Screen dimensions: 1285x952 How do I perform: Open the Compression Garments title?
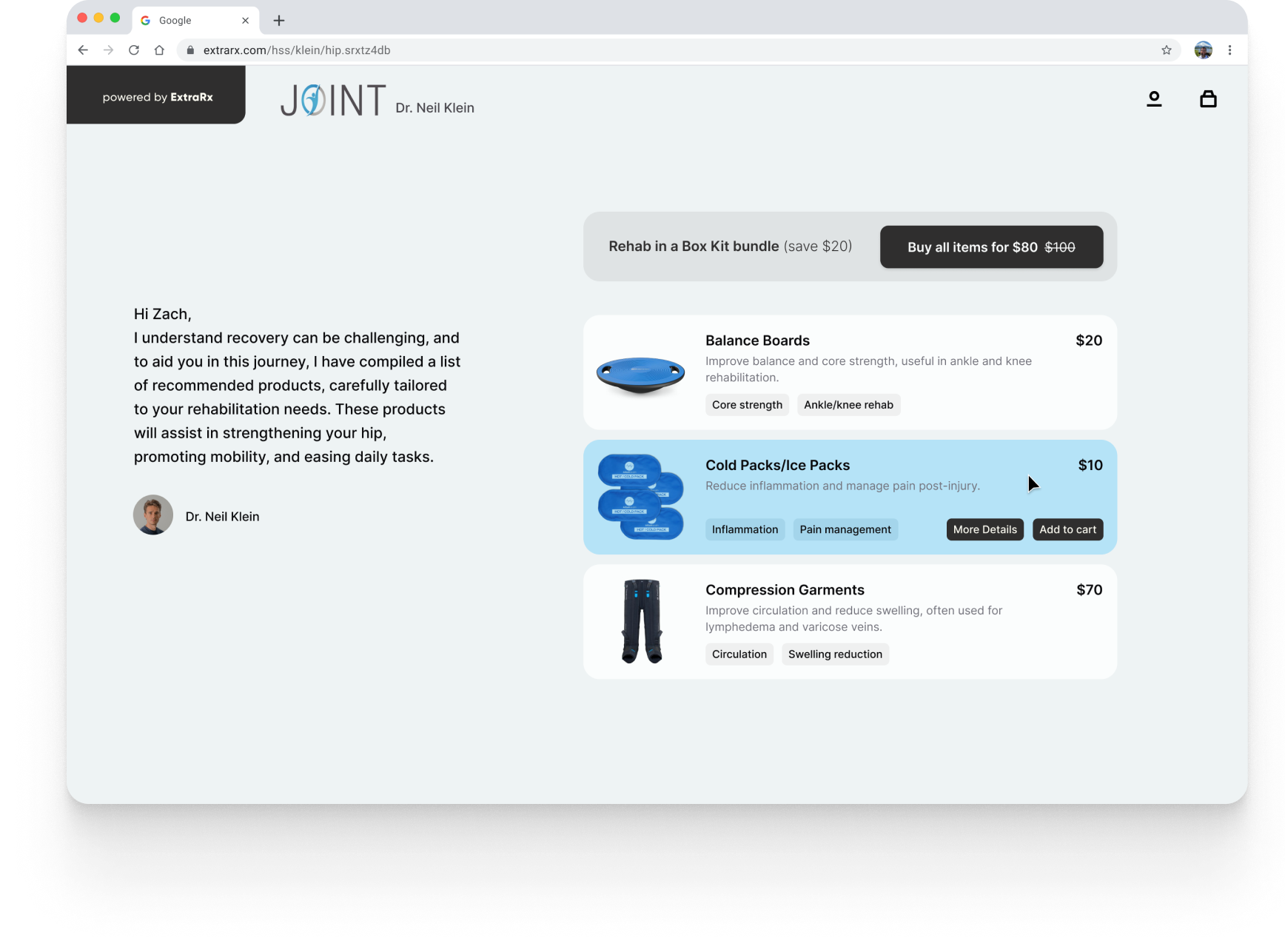785,590
